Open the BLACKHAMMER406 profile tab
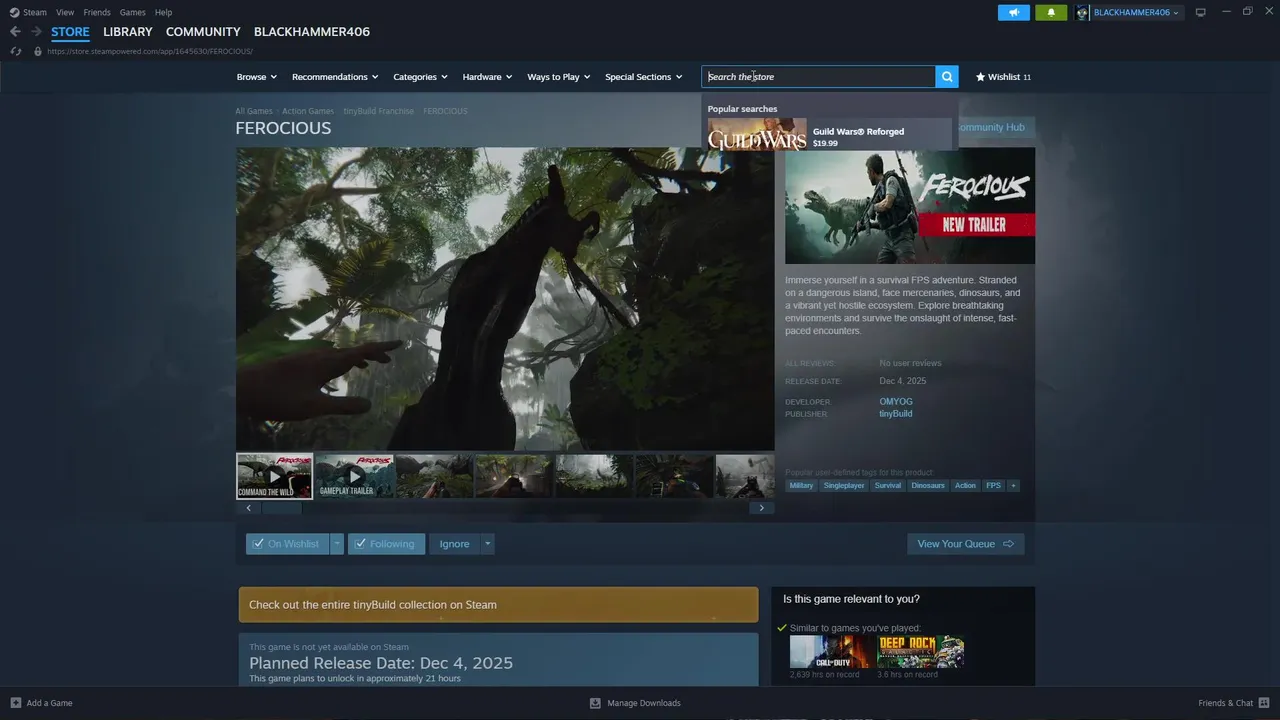Screen dimensions: 1280x720 [312, 32]
